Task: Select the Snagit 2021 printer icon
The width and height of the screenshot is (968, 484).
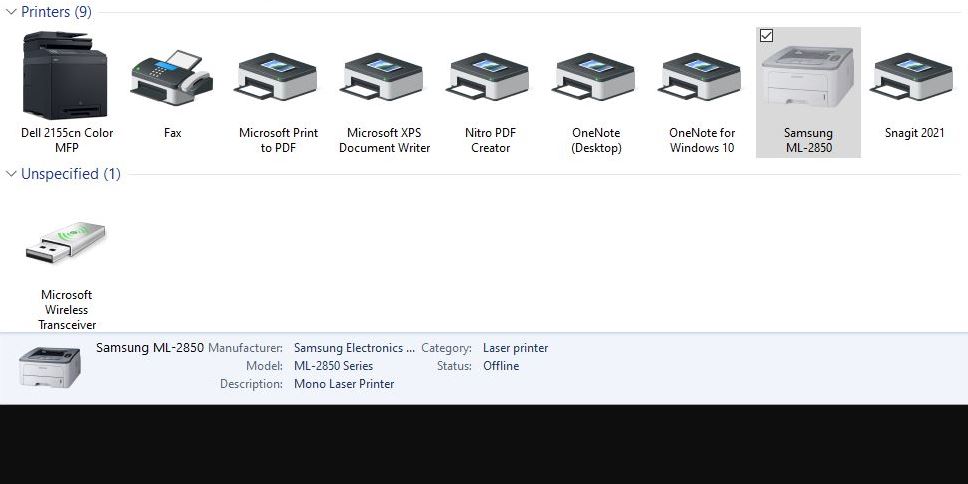Action: click(914, 77)
